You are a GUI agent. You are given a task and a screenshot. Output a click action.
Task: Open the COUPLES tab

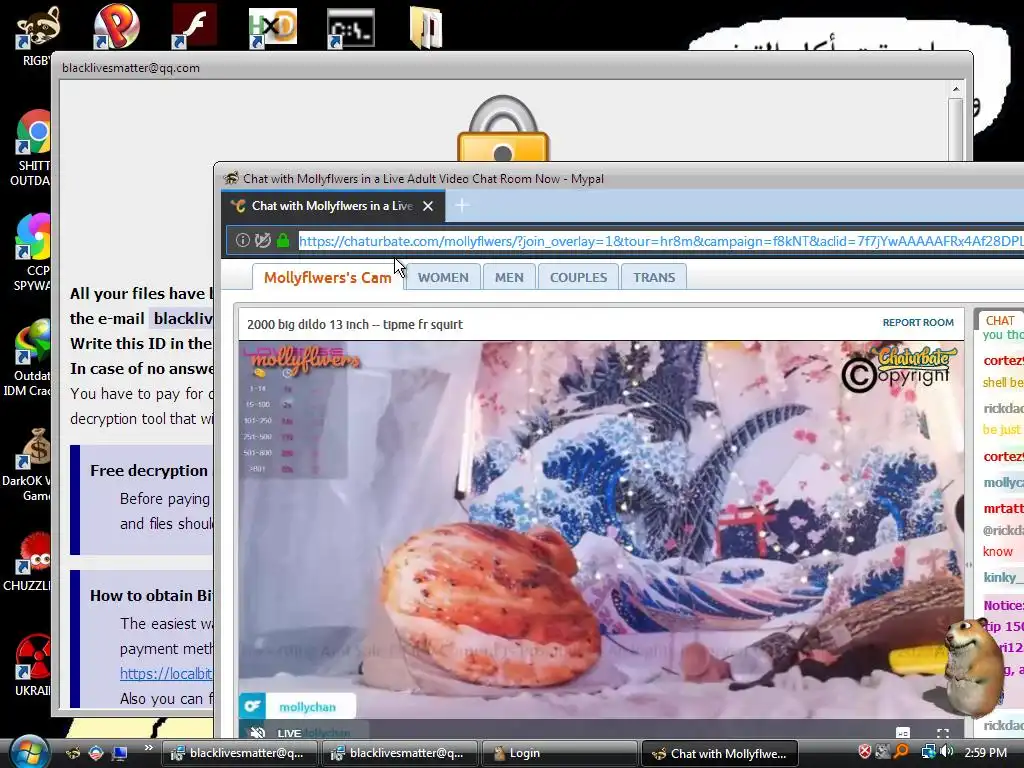[578, 278]
